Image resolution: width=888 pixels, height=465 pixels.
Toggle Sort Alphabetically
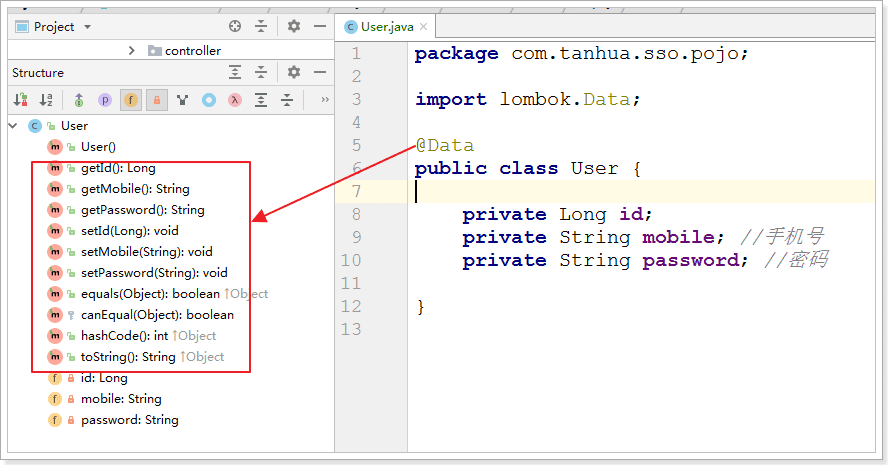pyautogui.click(x=46, y=100)
